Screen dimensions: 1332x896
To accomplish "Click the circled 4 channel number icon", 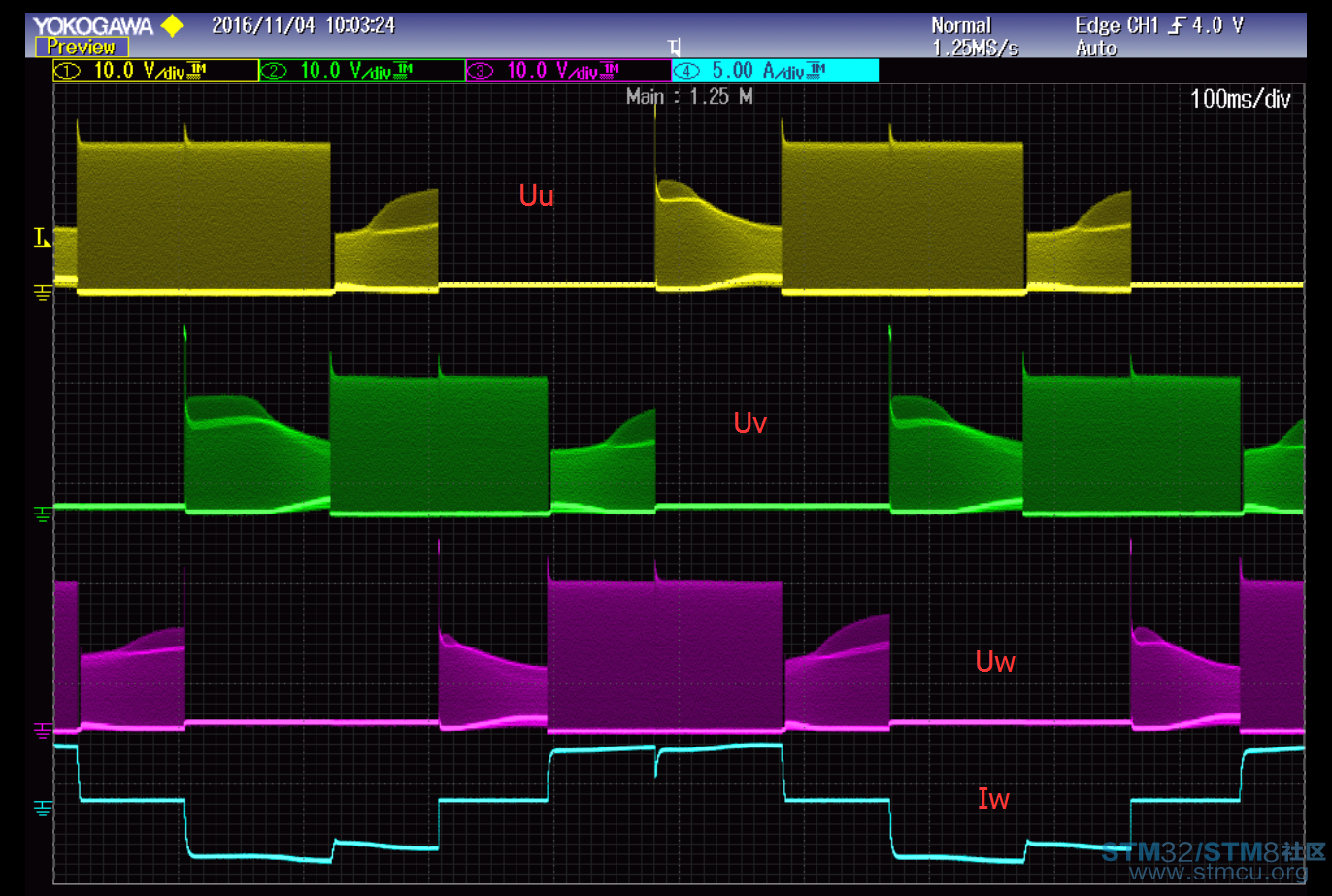I will pos(687,71).
